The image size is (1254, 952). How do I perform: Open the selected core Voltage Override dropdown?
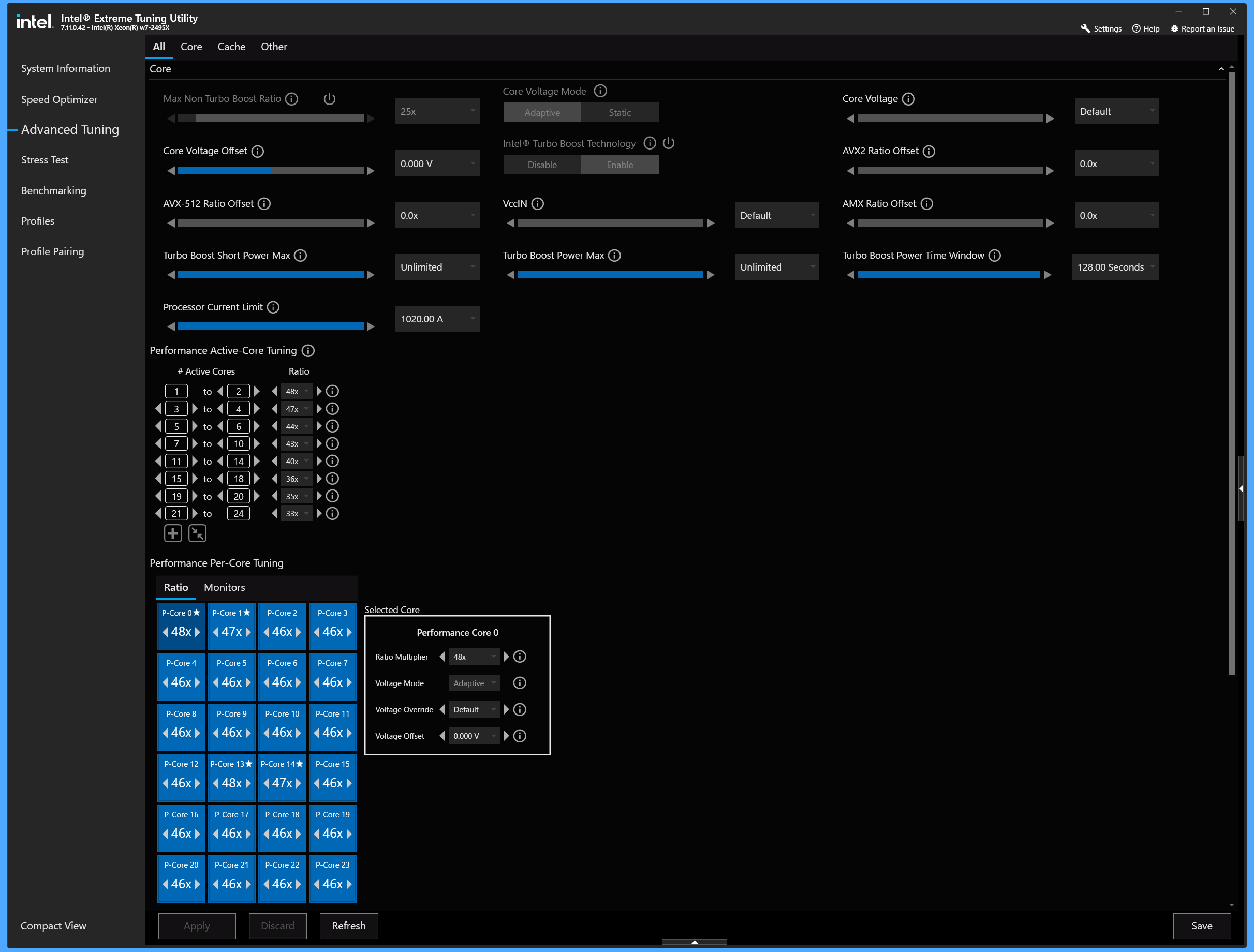pyautogui.click(x=474, y=709)
